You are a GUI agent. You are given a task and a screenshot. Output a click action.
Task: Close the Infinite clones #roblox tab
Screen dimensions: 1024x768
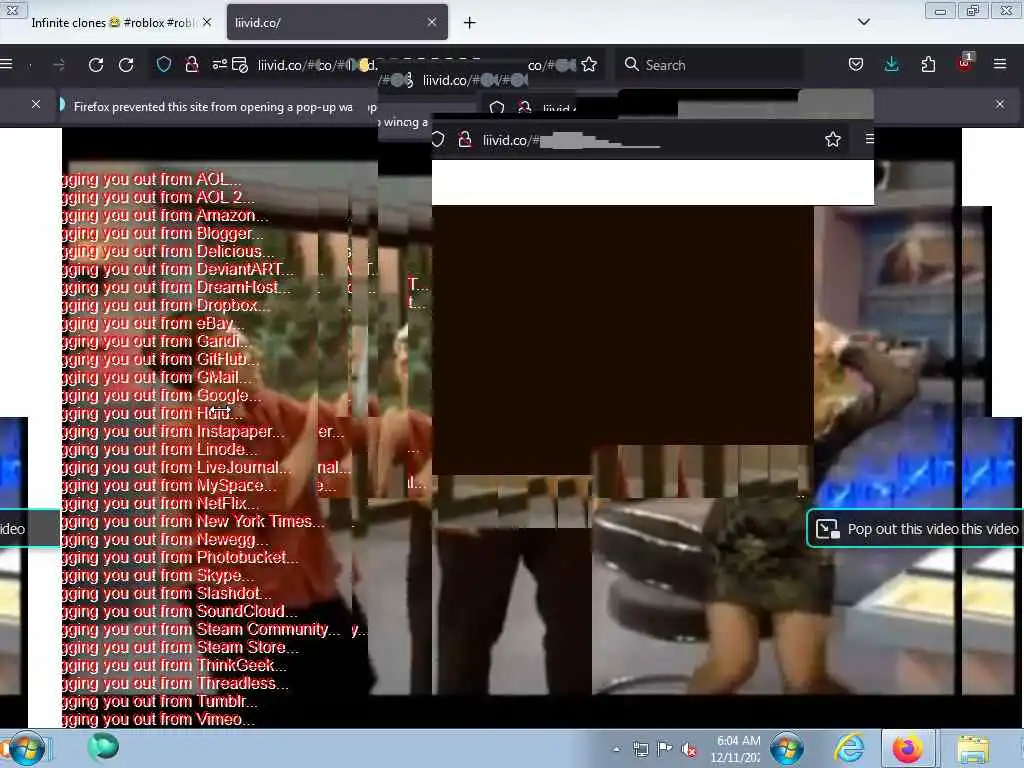[x=207, y=22]
